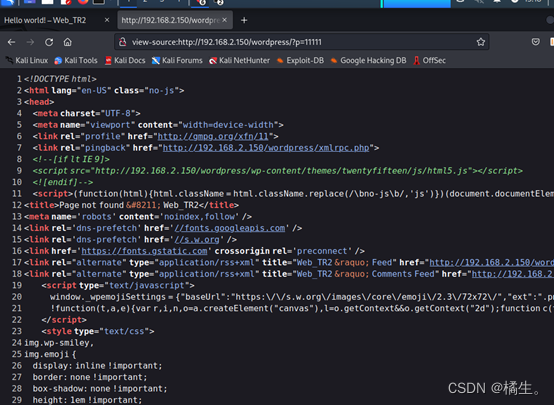Open the OffSec bookmark
The width and height of the screenshot is (554, 405).
(430, 60)
